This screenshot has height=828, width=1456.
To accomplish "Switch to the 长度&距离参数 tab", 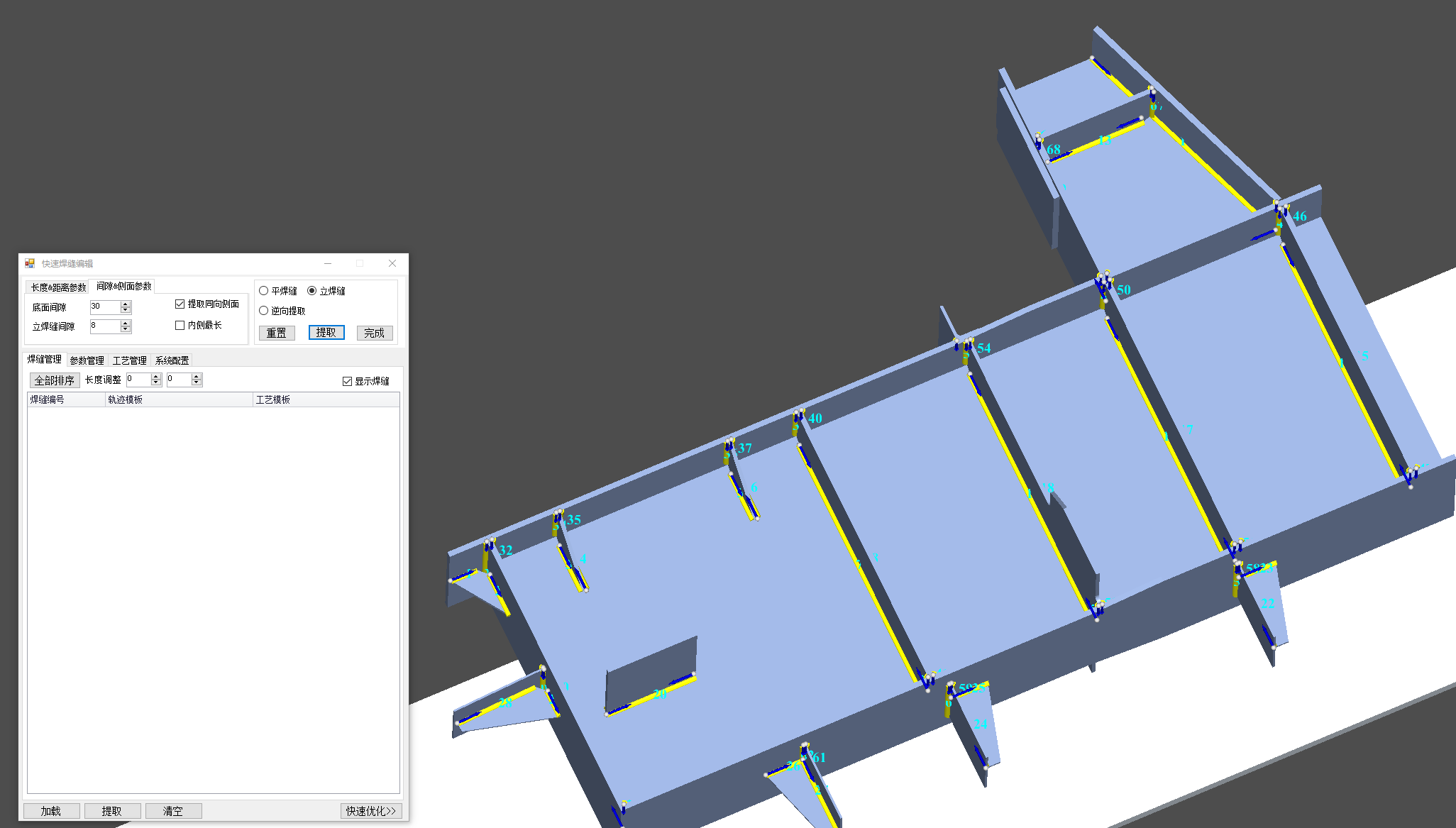I will [58, 287].
